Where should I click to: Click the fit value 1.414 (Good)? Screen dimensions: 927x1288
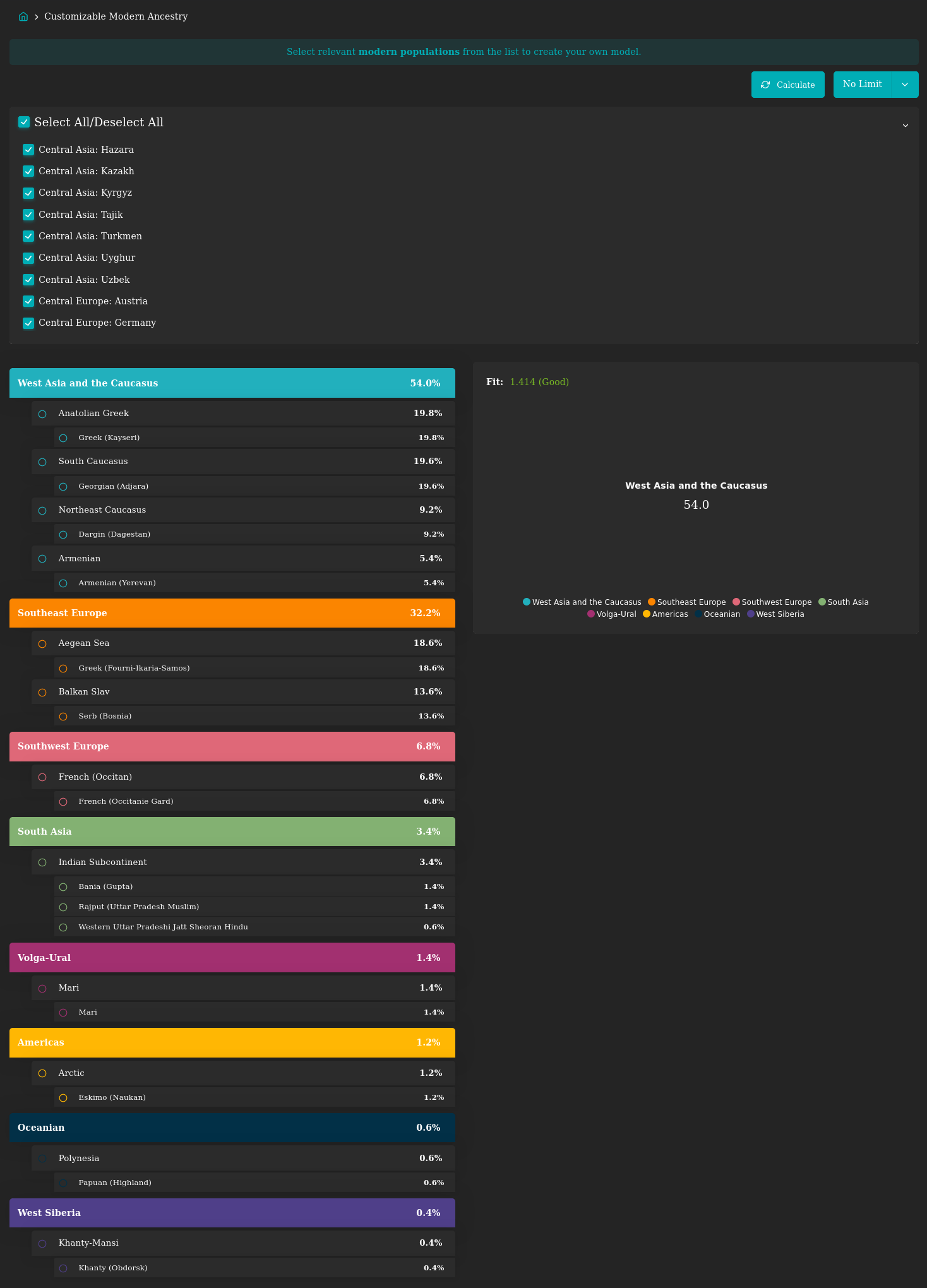tap(539, 382)
